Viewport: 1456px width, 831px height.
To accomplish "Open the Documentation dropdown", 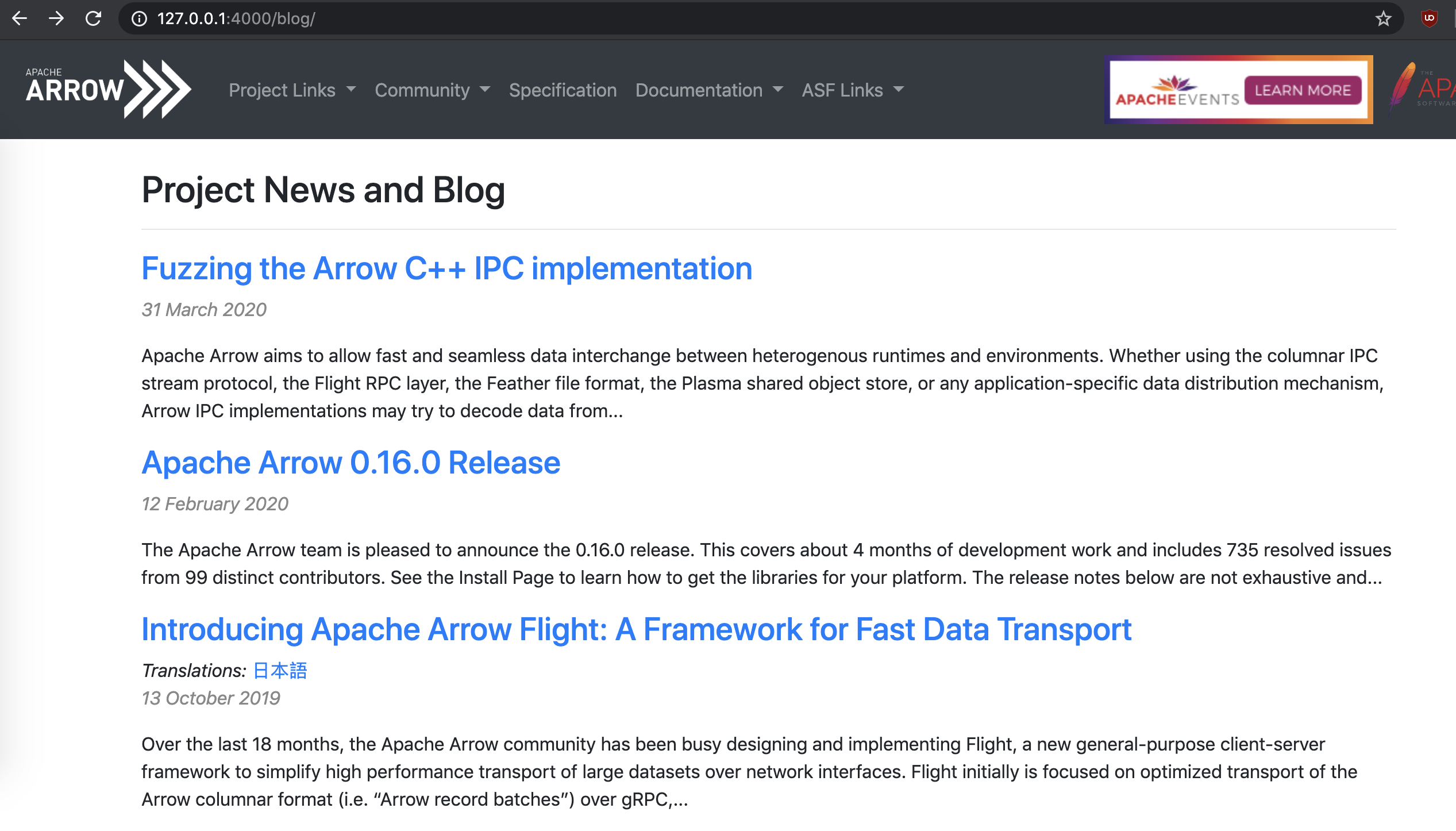I will (708, 90).
